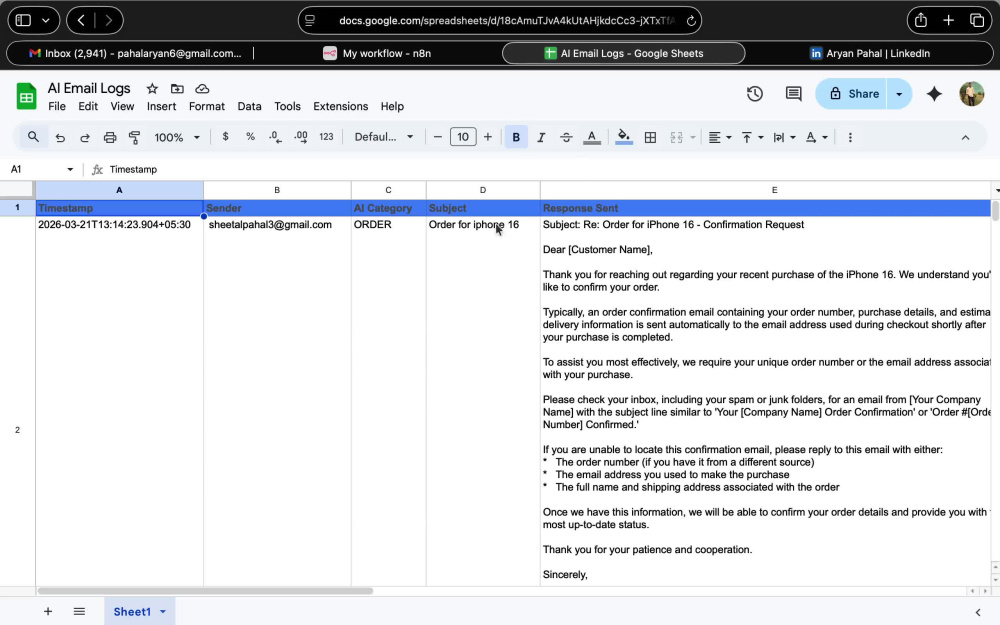Screen dimensions: 1000x625
Task: Show the side panel chevron at bottom right
Action: (978, 612)
